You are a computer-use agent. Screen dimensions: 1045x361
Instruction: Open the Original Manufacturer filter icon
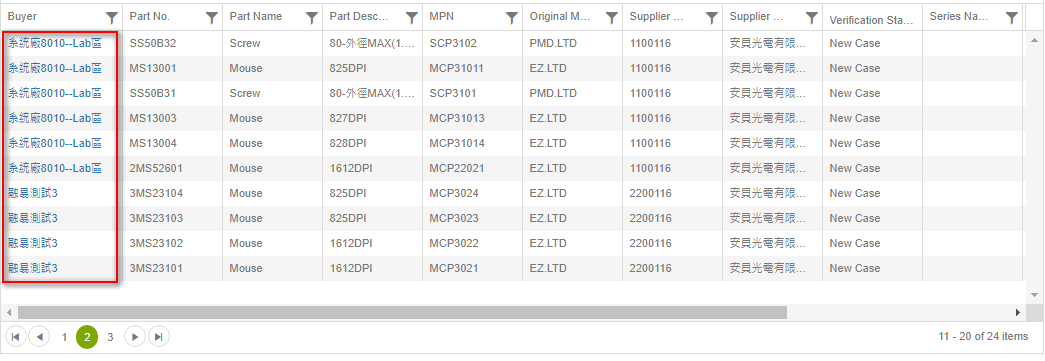point(612,18)
